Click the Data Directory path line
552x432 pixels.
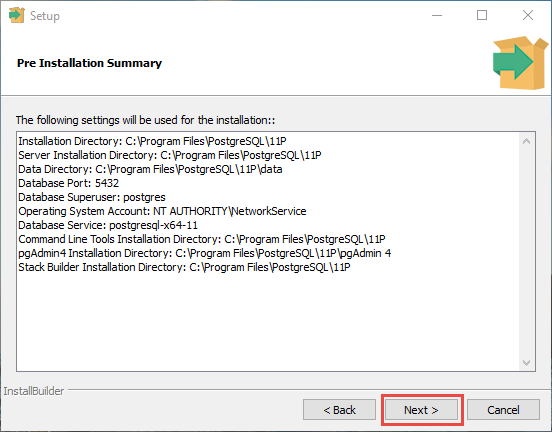[x=150, y=169]
